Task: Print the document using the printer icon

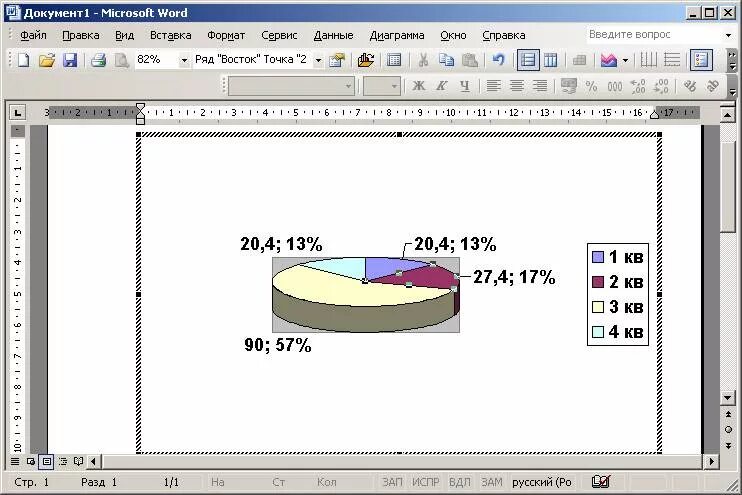Action: tap(98, 60)
